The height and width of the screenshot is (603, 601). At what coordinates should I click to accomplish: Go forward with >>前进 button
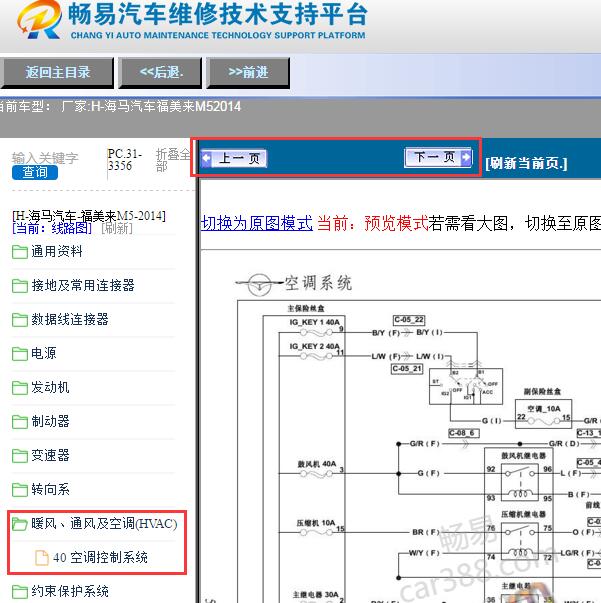(248, 73)
